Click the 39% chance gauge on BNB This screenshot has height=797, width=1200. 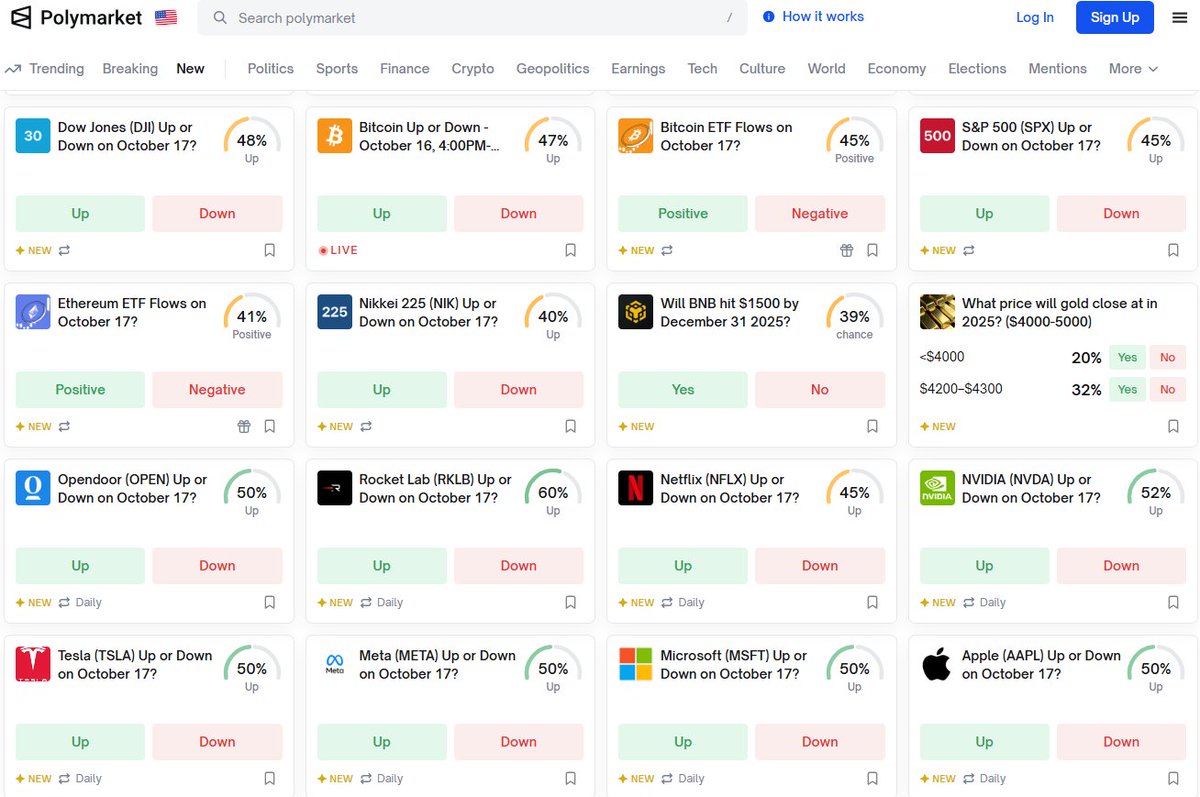(x=854, y=317)
